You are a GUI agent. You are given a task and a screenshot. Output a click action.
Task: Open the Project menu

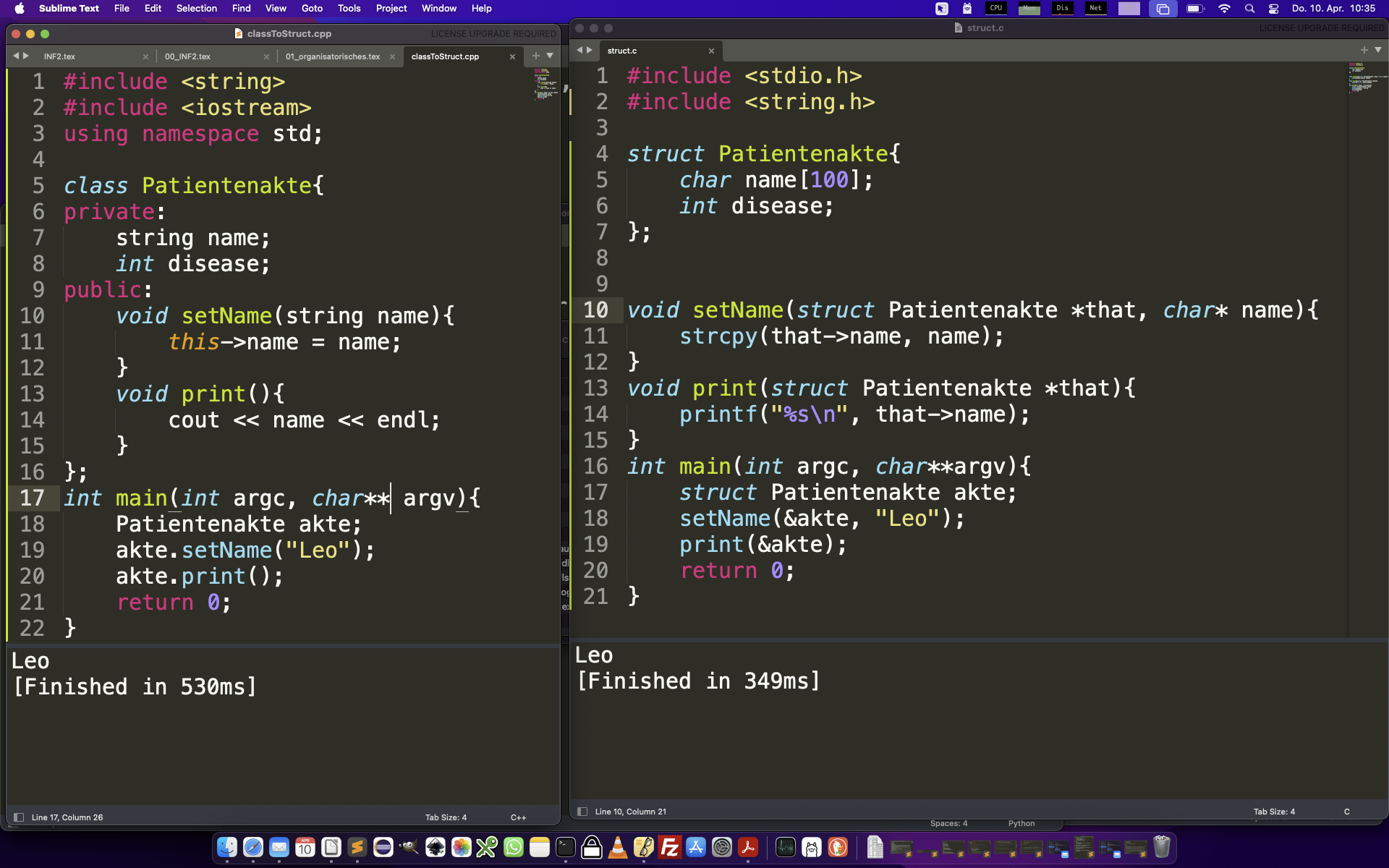point(391,9)
